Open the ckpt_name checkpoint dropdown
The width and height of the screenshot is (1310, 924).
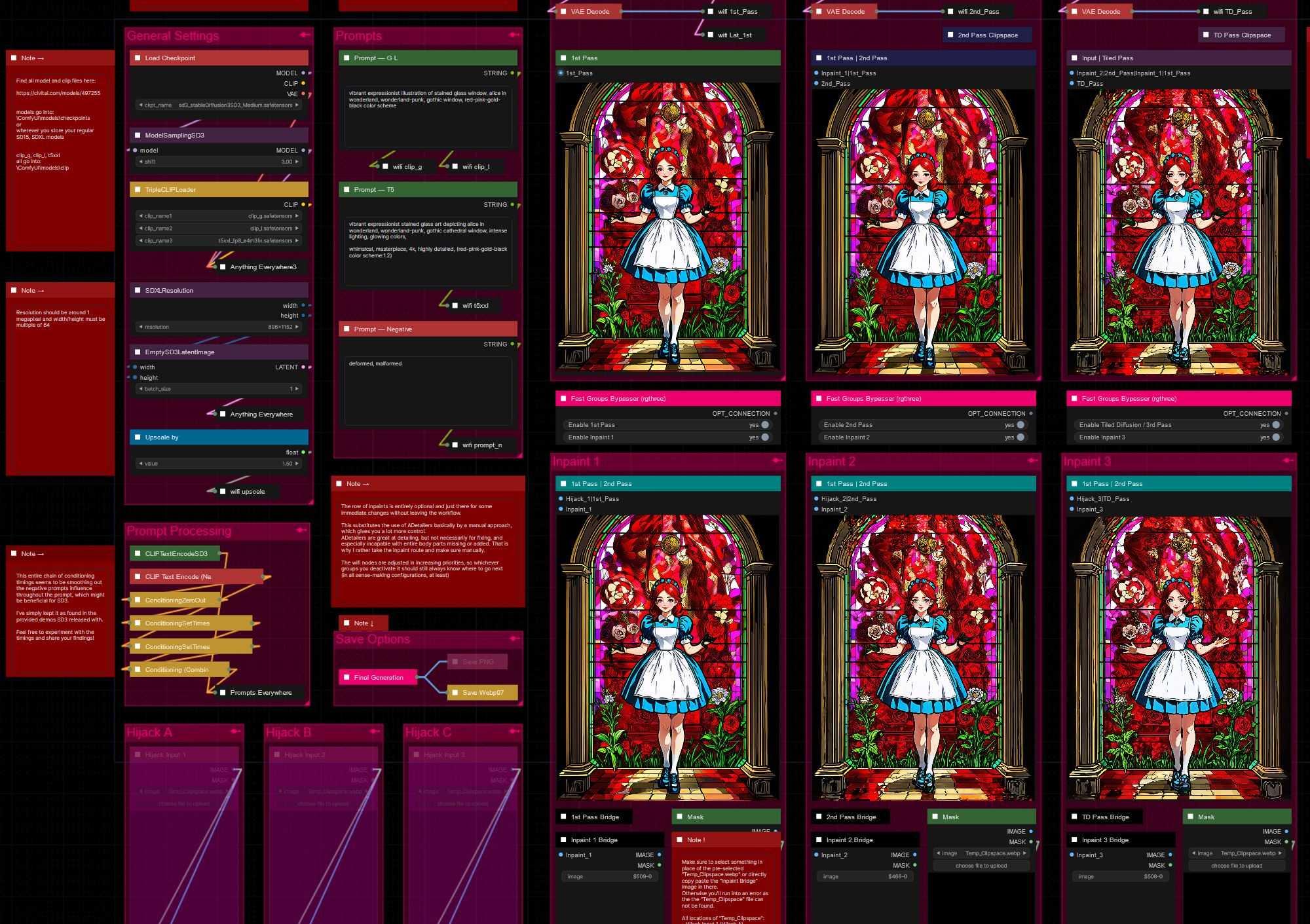pos(219,105)
